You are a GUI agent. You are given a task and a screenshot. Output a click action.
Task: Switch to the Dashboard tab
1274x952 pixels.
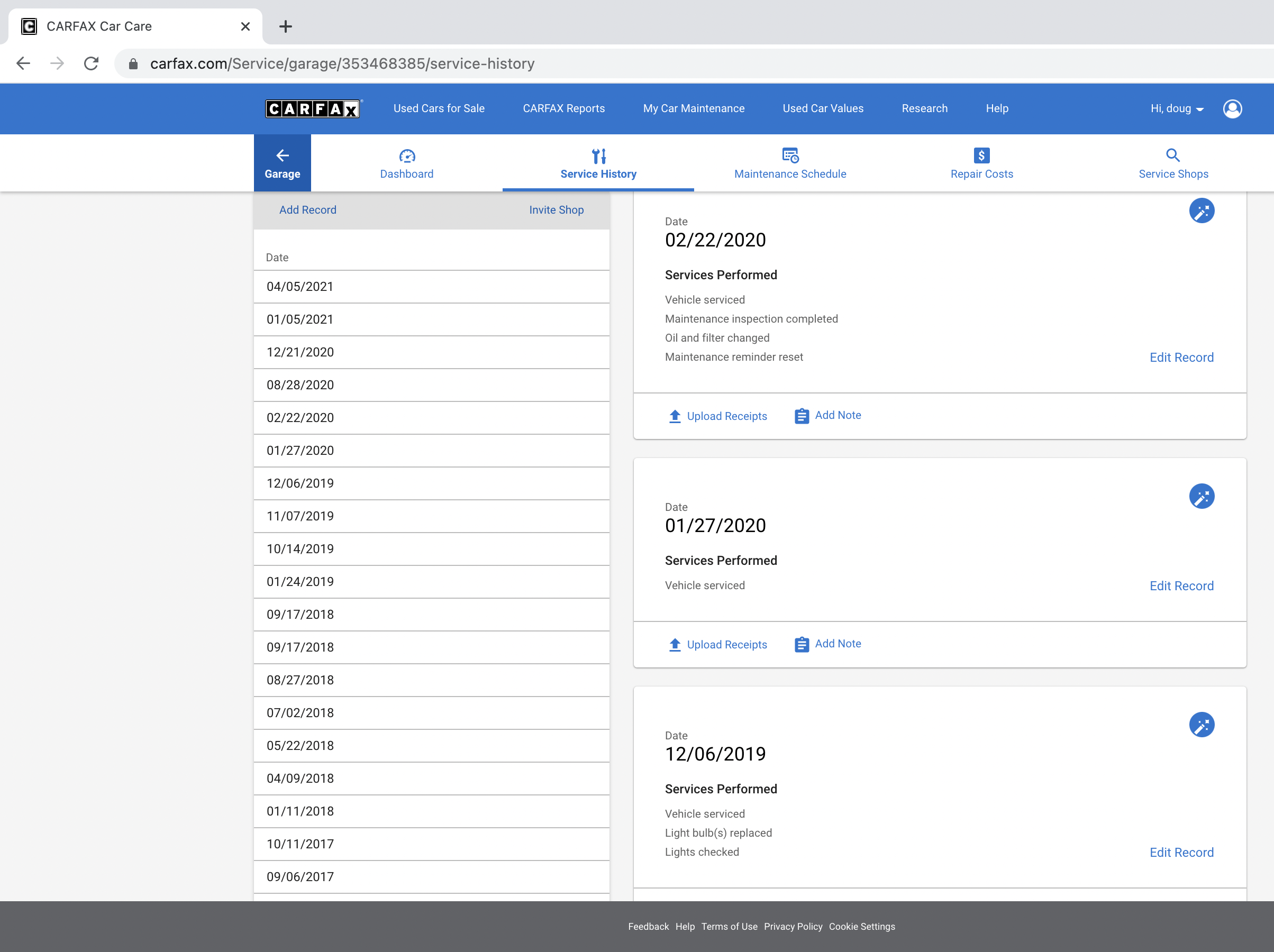click(407, 163)
